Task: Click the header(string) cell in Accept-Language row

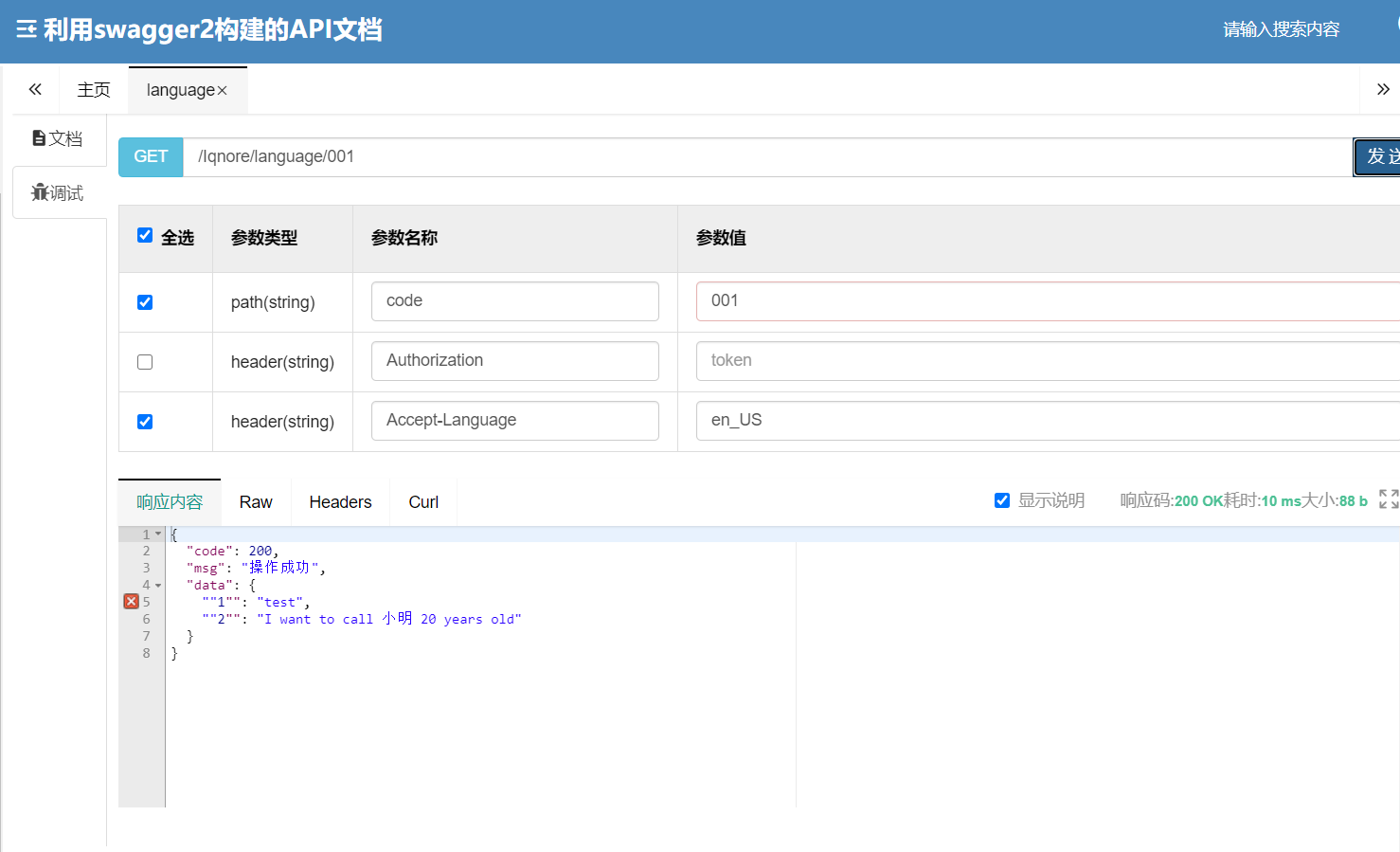Action: click(x=282, y=422)
